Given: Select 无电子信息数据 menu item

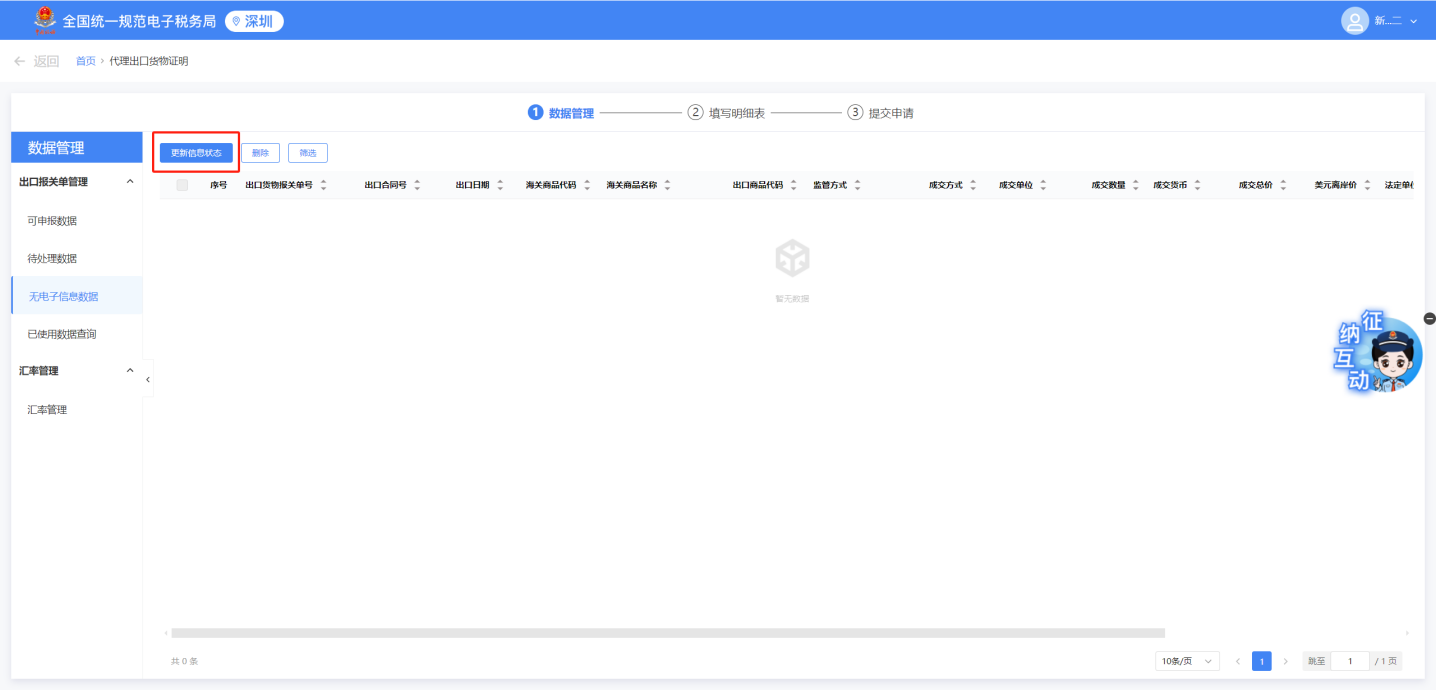Looking at the screenshot, I should [x=77, y=296].
